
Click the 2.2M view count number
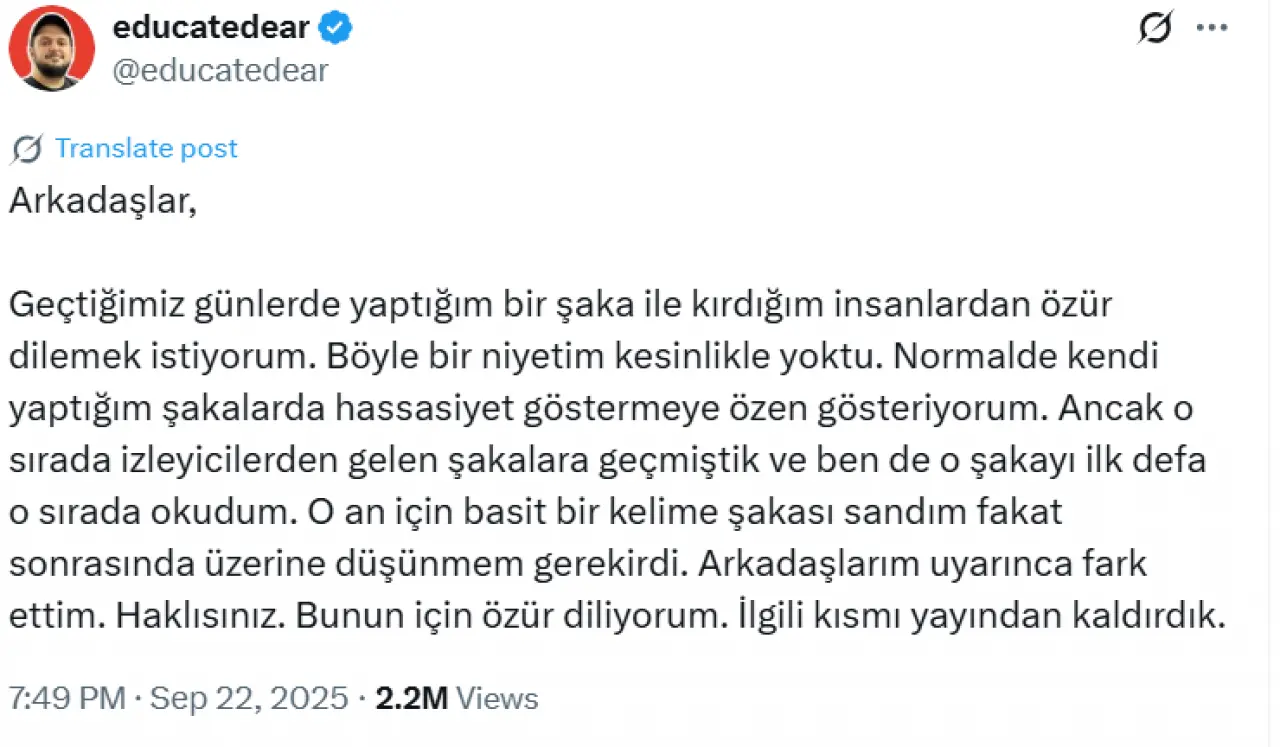point(411,698)
